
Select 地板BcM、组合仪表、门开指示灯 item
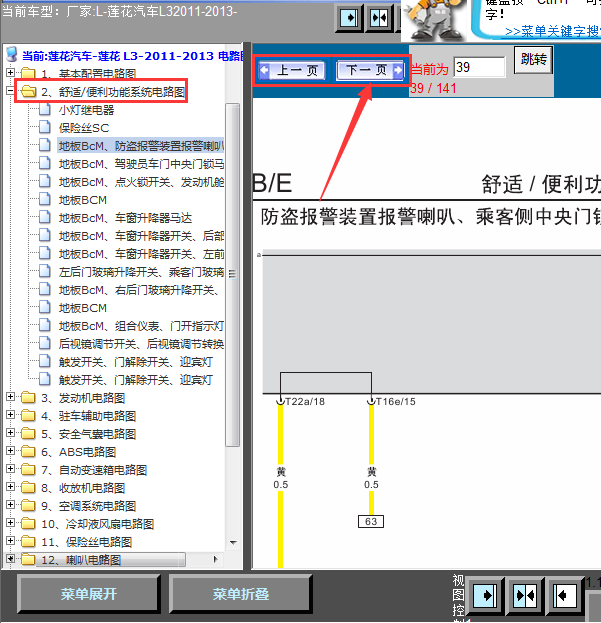(141, 326)
